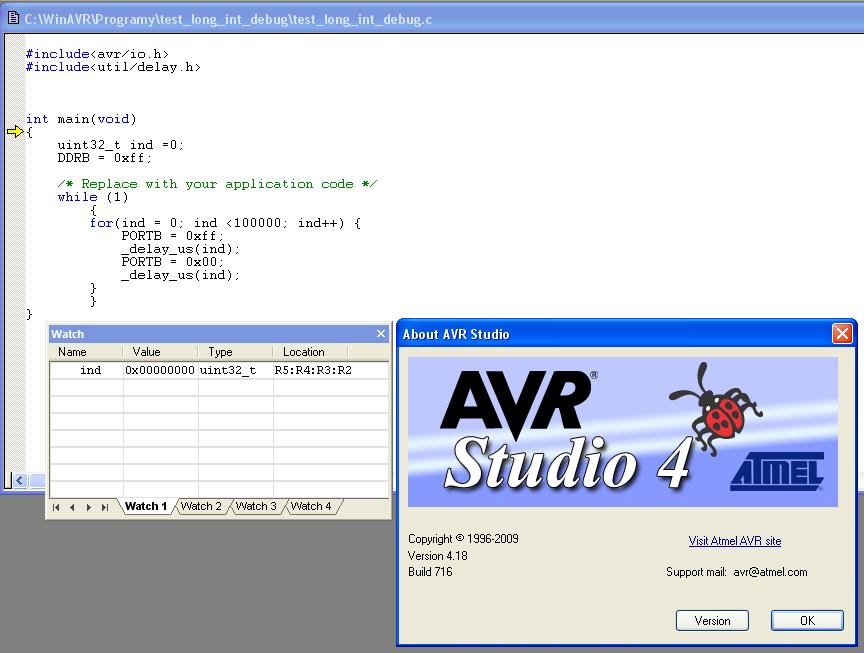Click the yellow debug arrow in editor margin
Viewport: 864px width, 653px height.
click(15, 131)
